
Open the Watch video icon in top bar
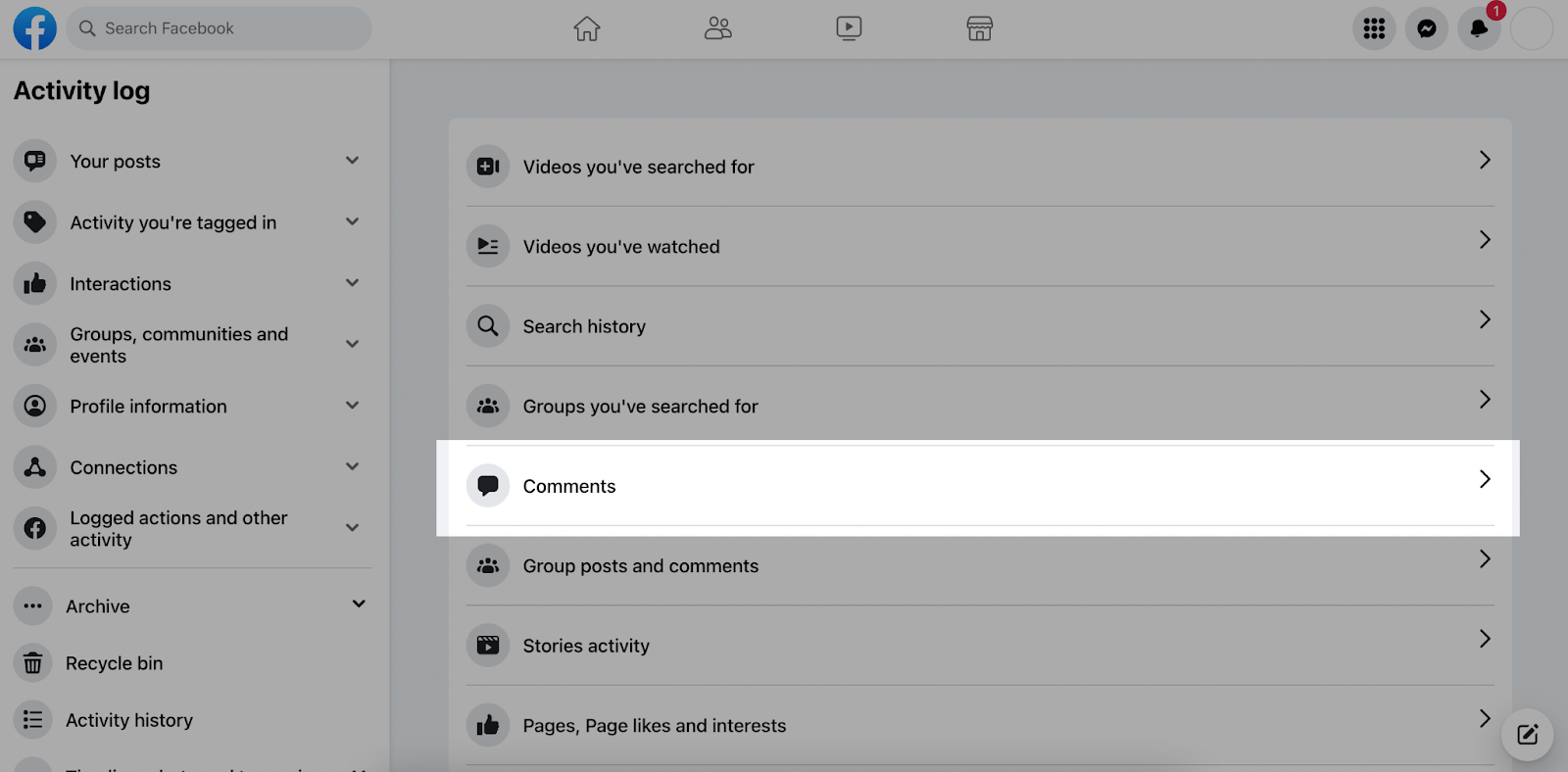pos(849,28)
